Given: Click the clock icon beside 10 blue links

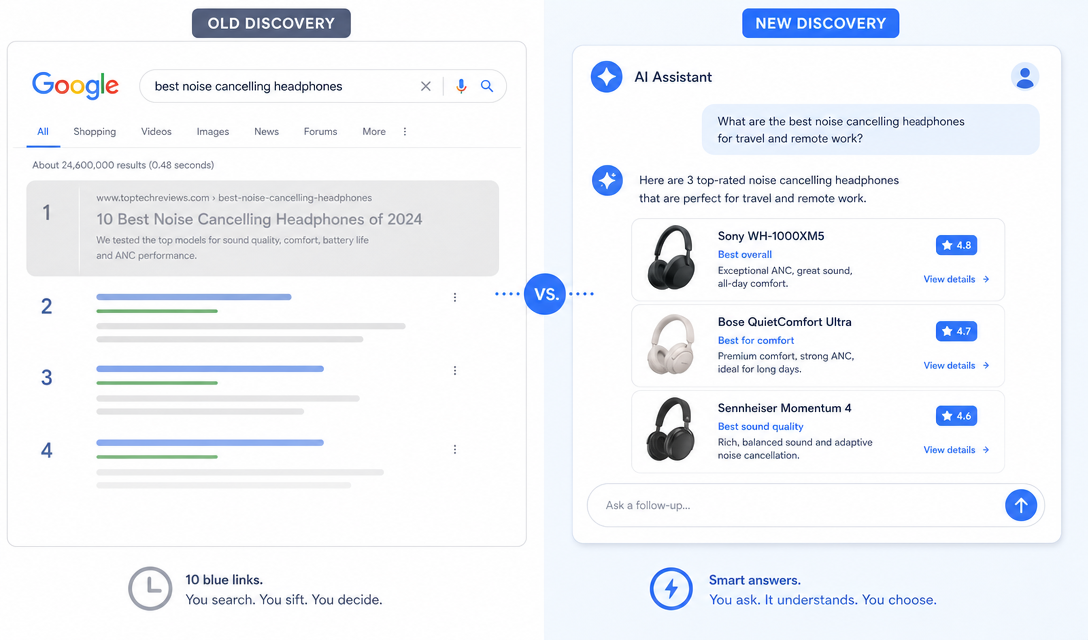Looking at the screenshot, I should (x=150, y=589).
